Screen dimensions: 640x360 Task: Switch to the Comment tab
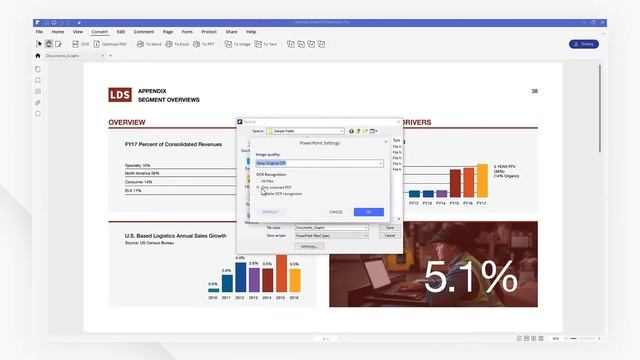tap(144, 32)
